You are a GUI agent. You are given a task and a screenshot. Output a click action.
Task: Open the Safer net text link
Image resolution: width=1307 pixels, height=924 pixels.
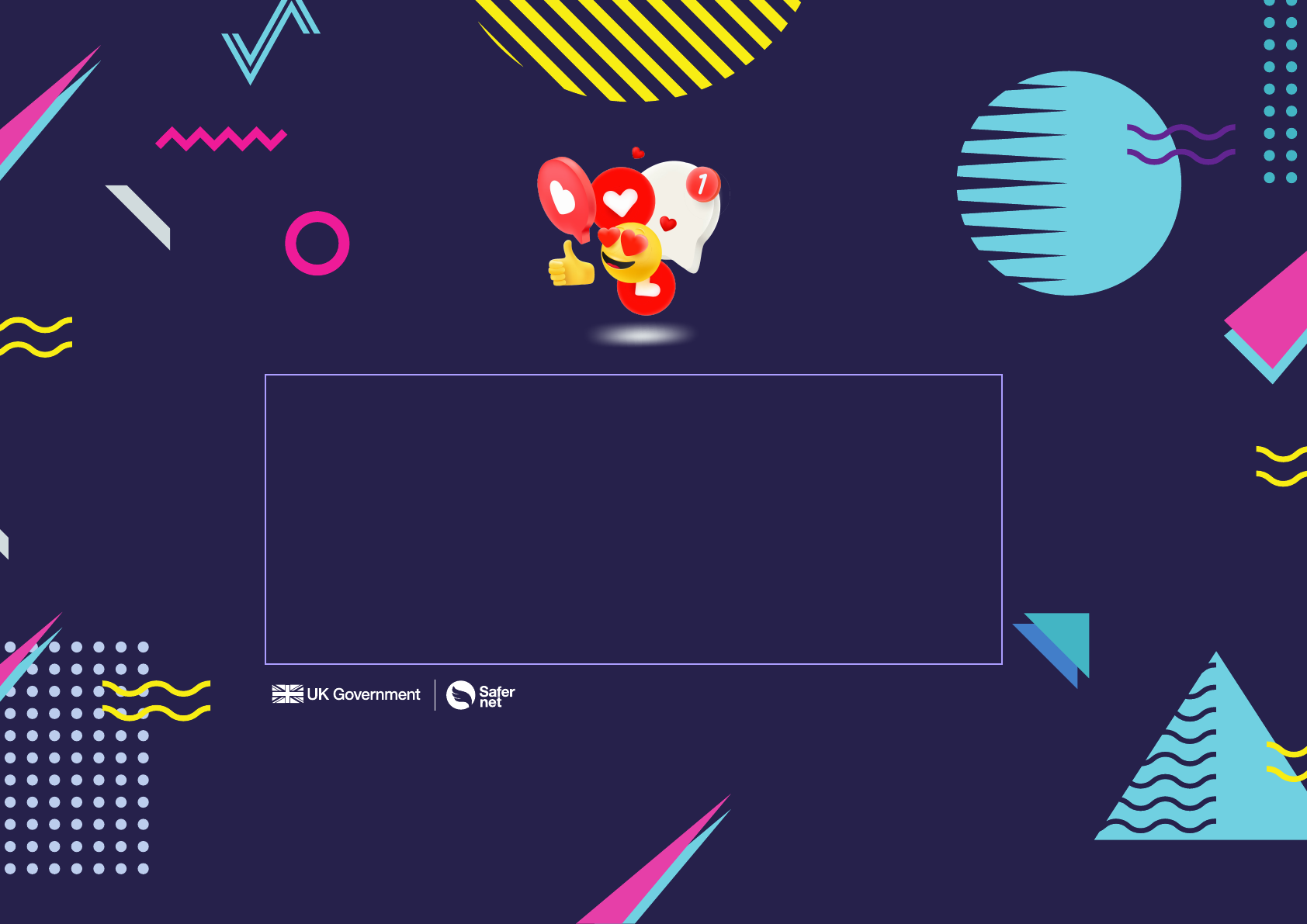click(x=497, y=696)
